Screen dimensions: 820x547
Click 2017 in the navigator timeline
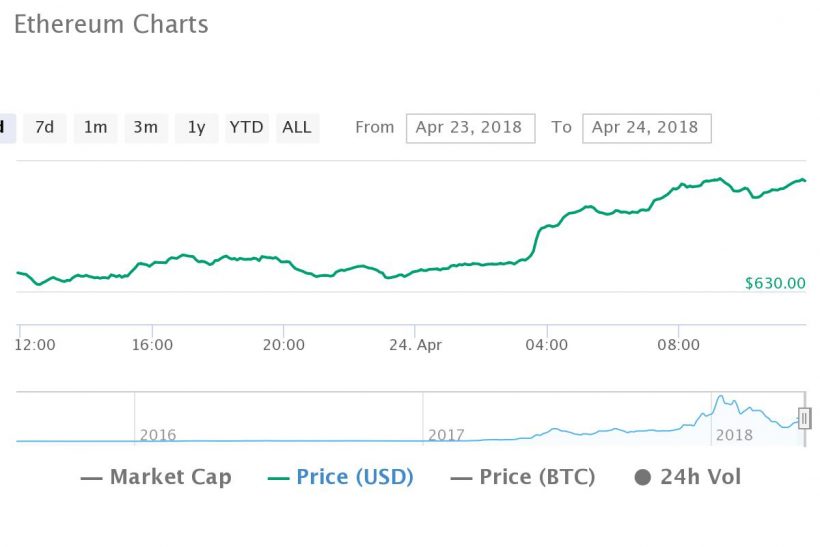click(447, 435)
